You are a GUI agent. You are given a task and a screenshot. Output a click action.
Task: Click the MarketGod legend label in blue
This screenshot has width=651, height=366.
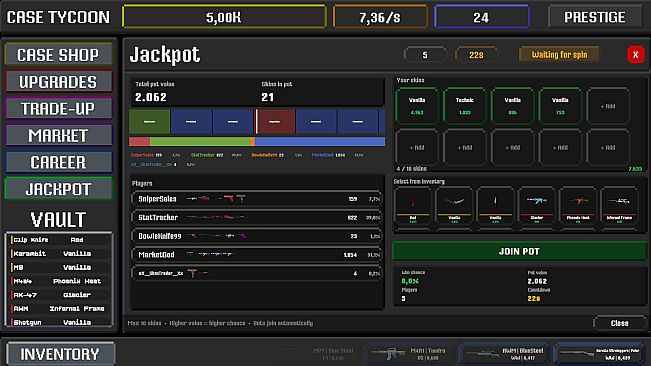point(323,155)
